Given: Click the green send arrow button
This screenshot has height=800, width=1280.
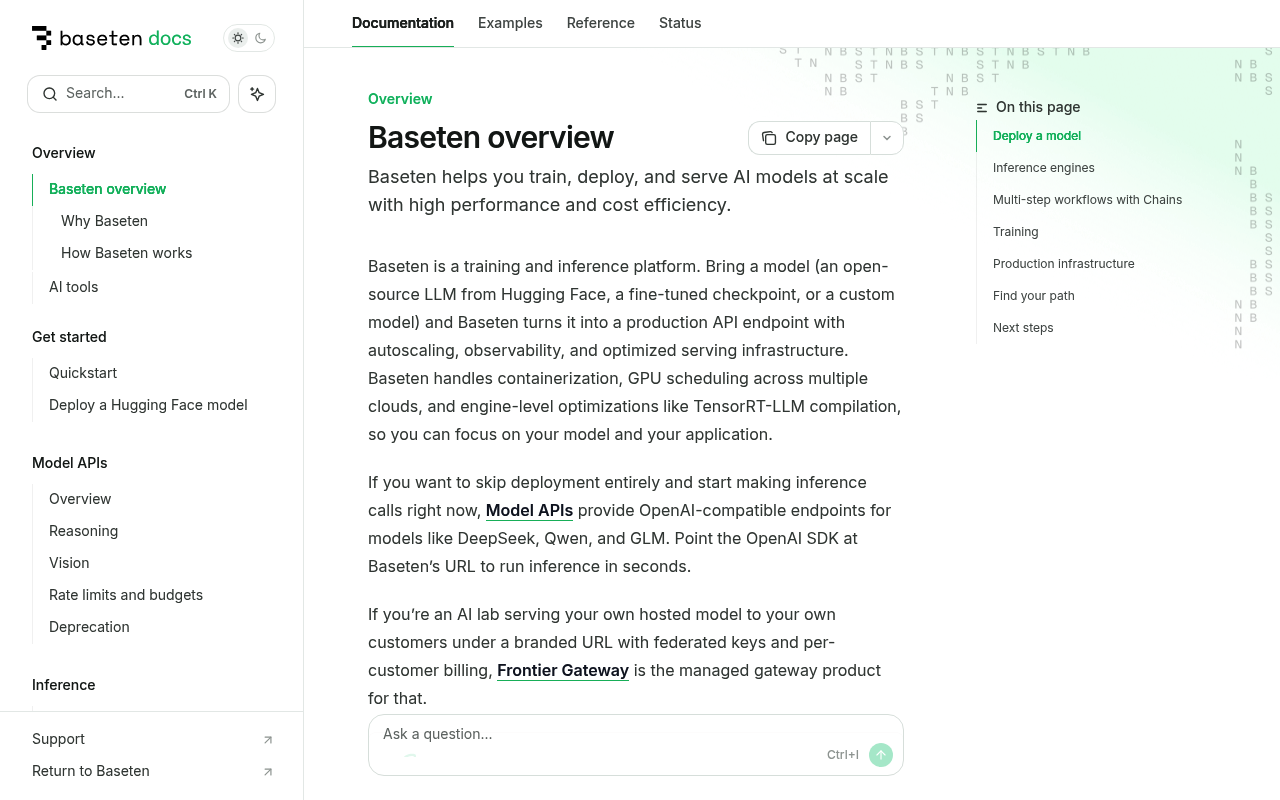Looking at the screenshot, I should point(881,755).
